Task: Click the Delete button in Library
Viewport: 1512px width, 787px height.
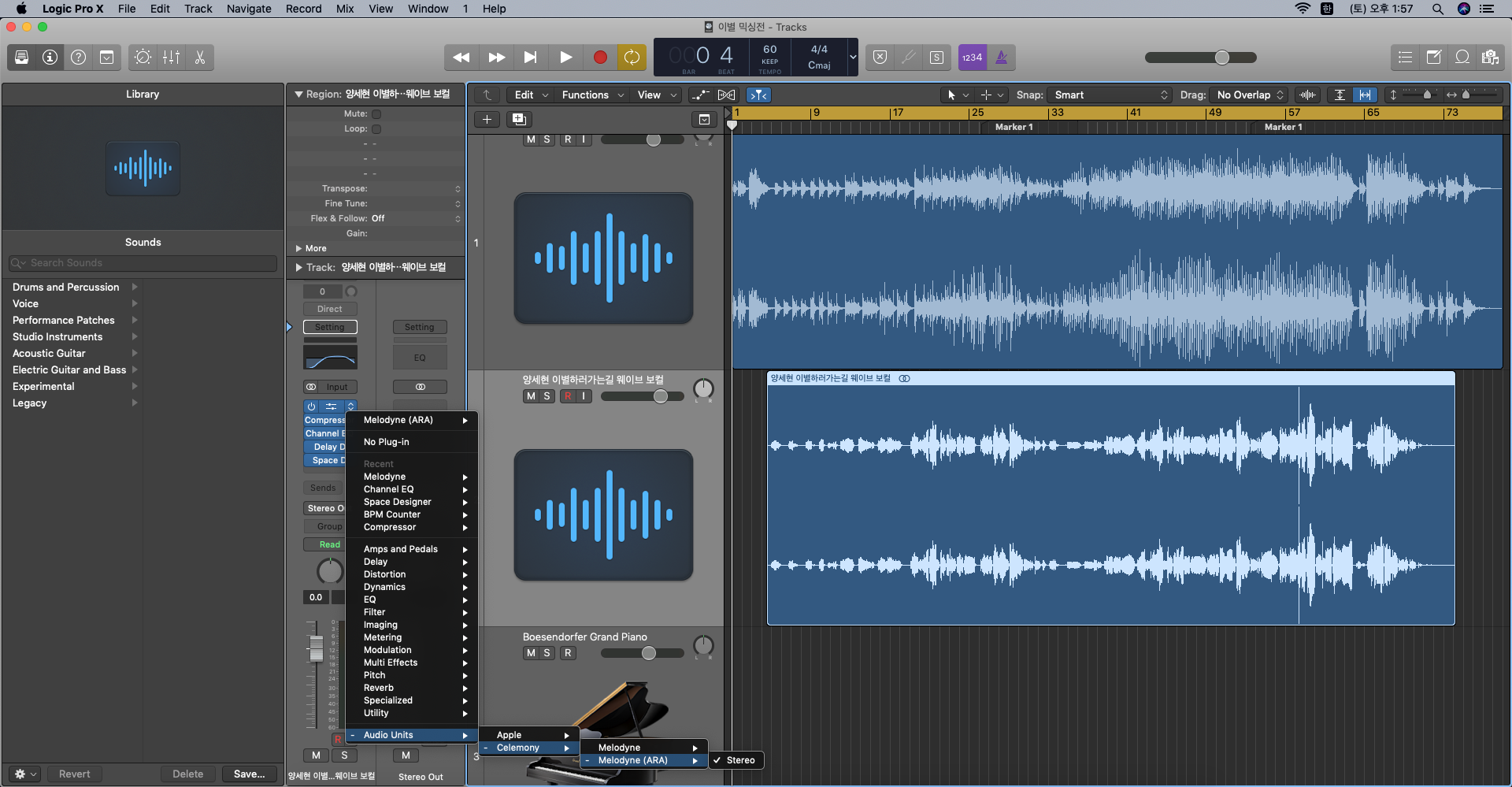Action: tap(188, 774)
